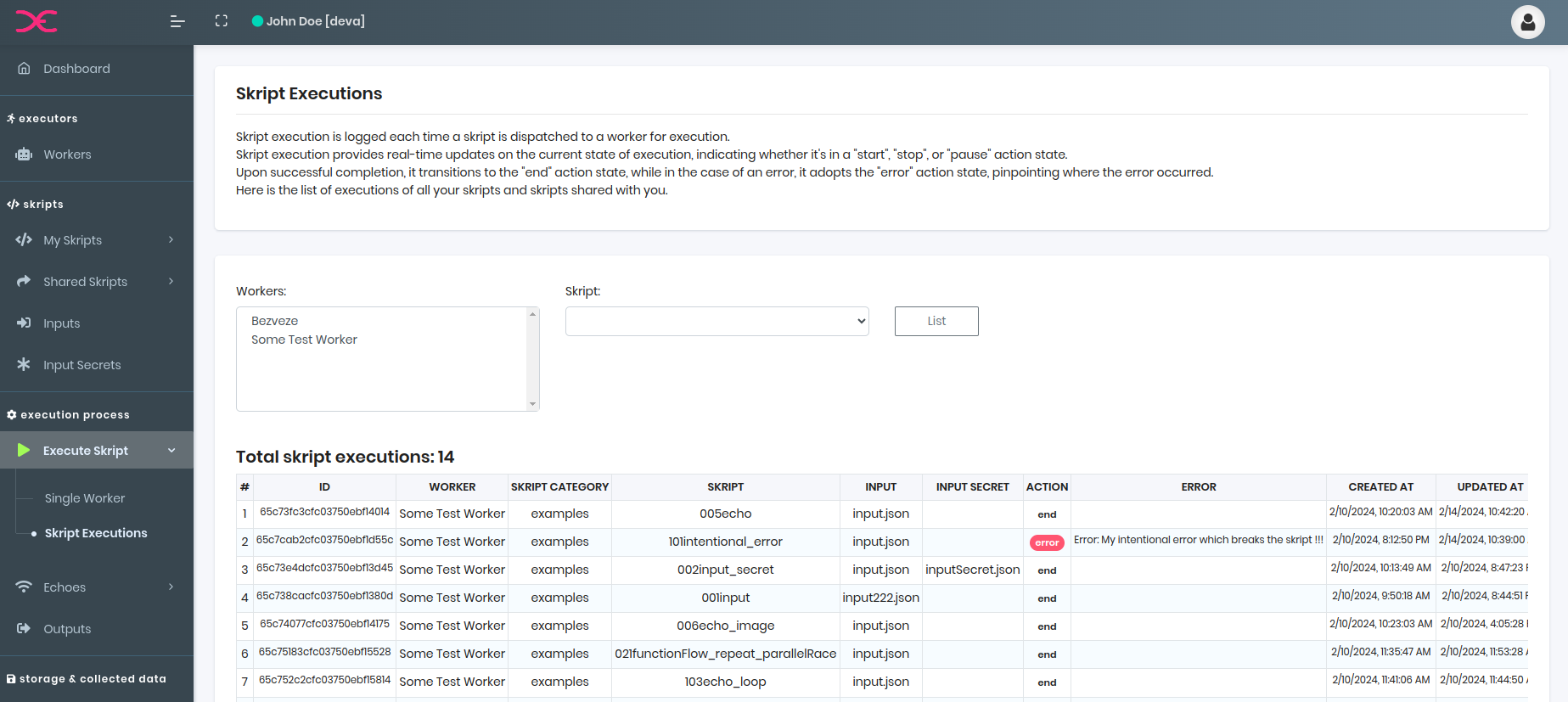Click Total skript executions: 14 heading
Screen dimensions: 1568x702
point(345,457)
